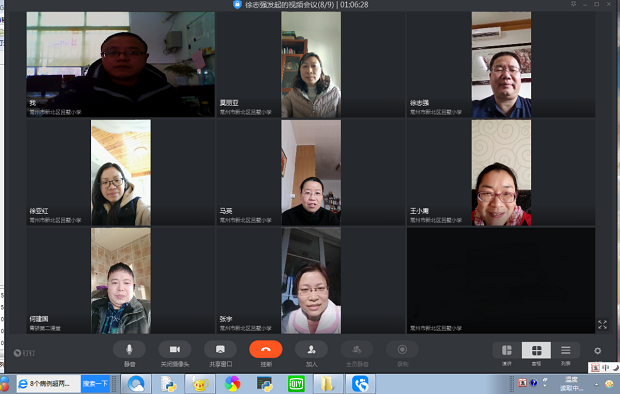
Task: Open the colorful pinwheel taskbar icon
Action: point(232,384)
